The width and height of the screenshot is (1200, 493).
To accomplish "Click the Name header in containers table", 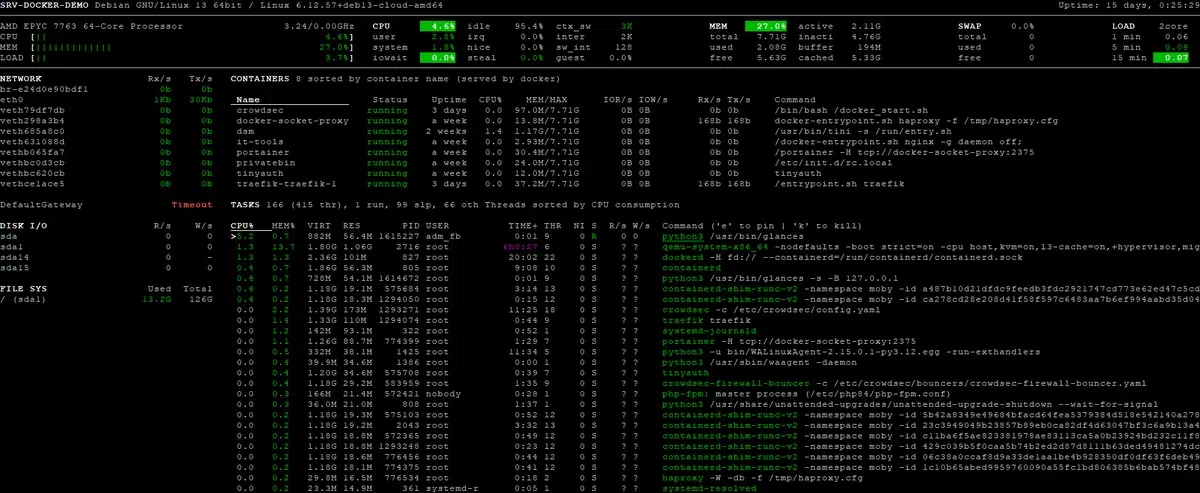I will [248, 99].
